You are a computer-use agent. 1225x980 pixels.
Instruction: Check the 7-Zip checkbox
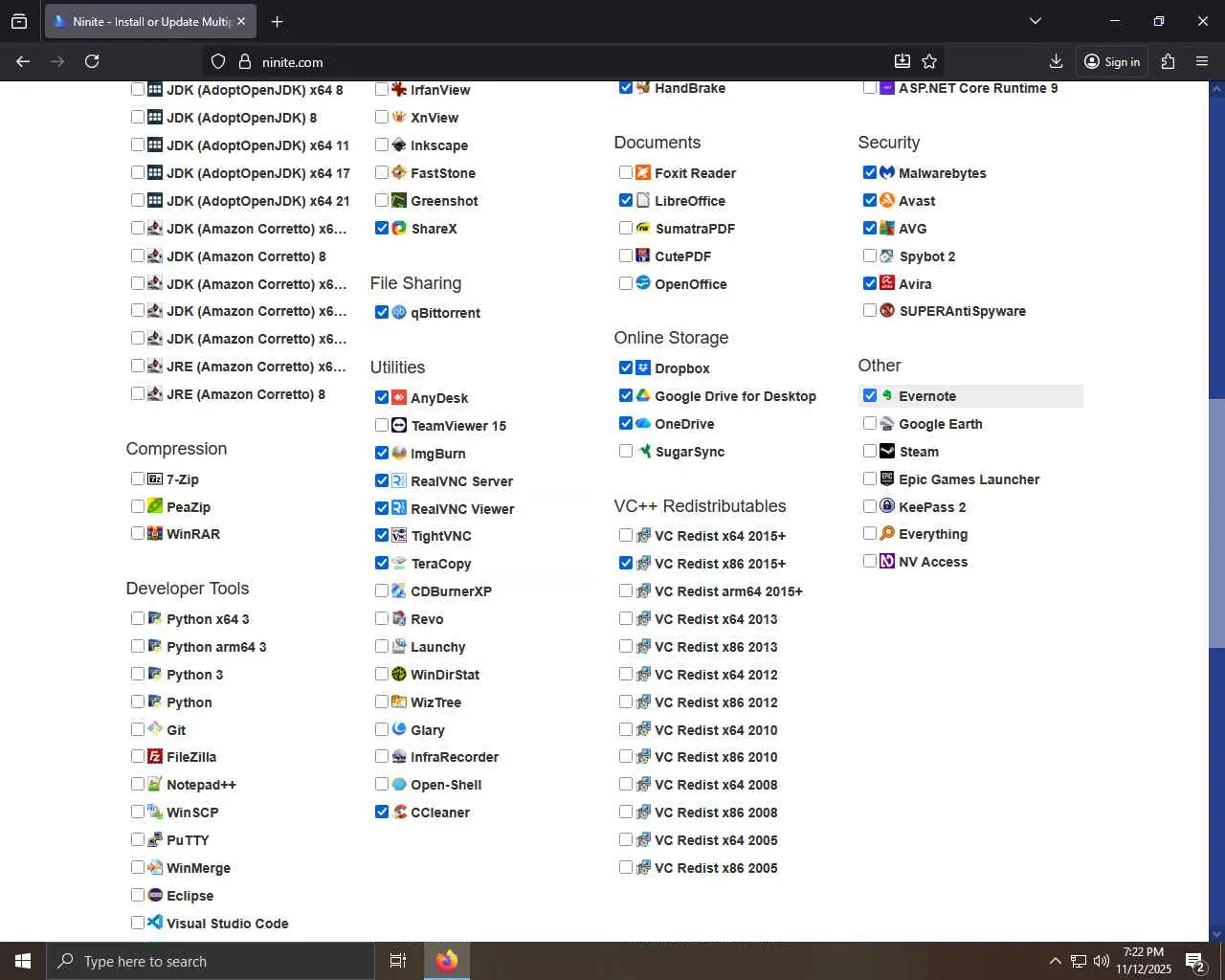click(x=138, y=479)
